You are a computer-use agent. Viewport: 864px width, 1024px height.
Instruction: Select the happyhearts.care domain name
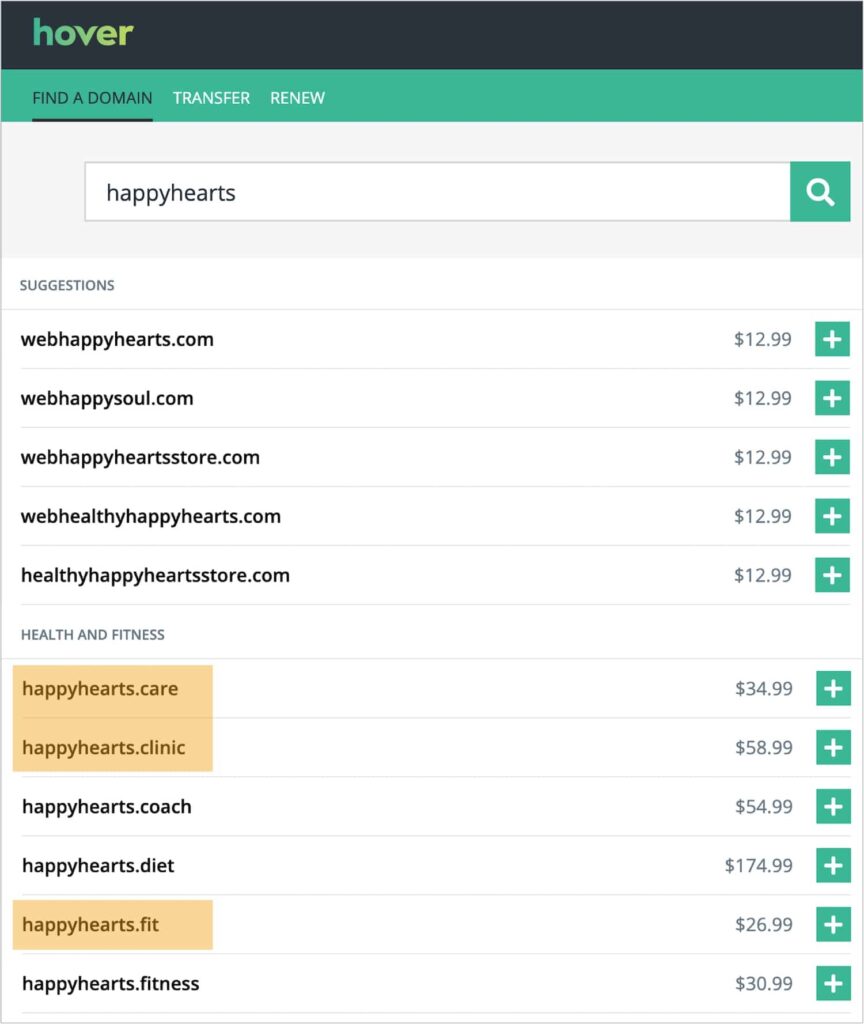(x=100, y=689)
